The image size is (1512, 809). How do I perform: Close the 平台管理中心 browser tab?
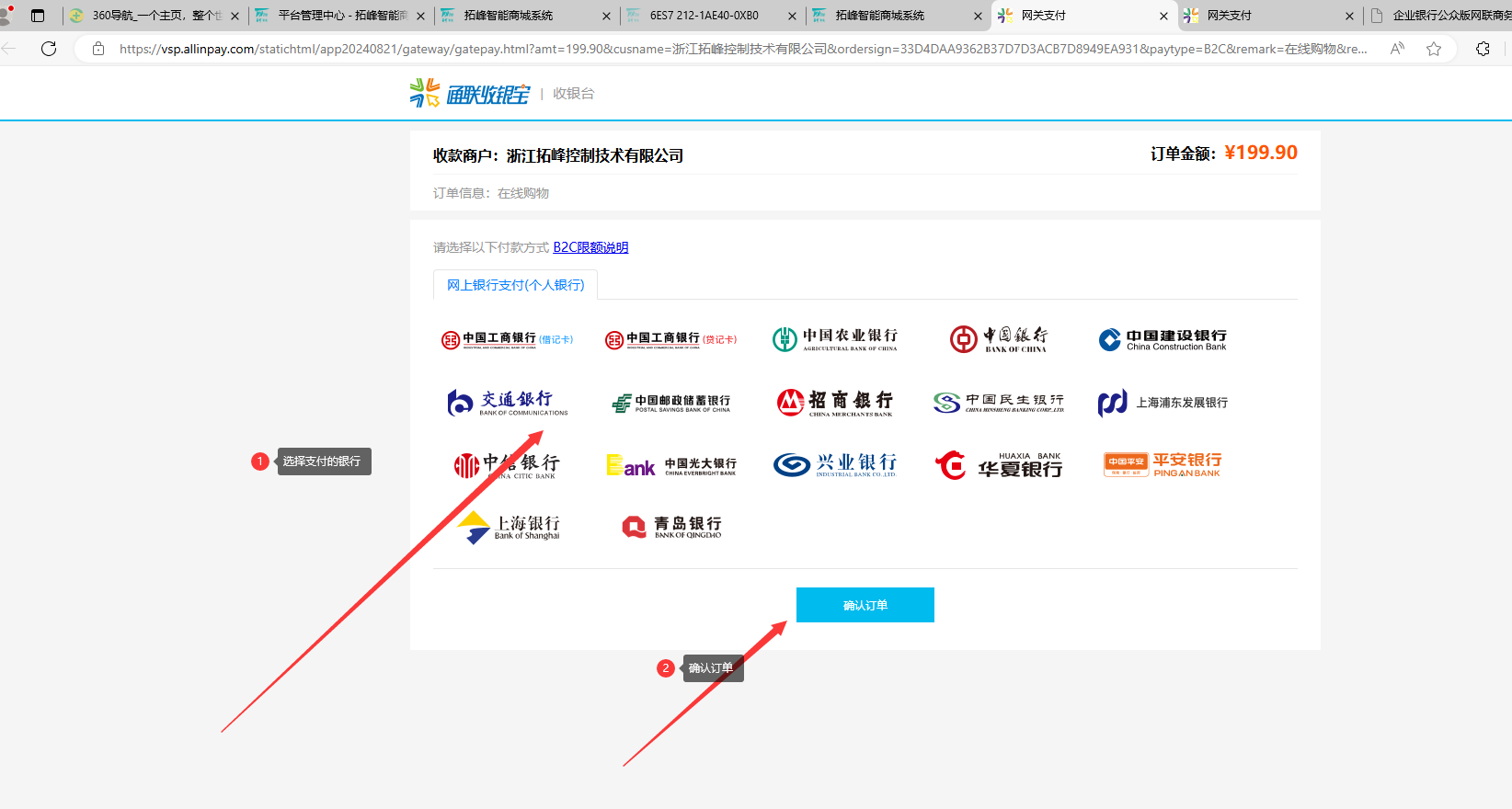click(x=421, y=16)
